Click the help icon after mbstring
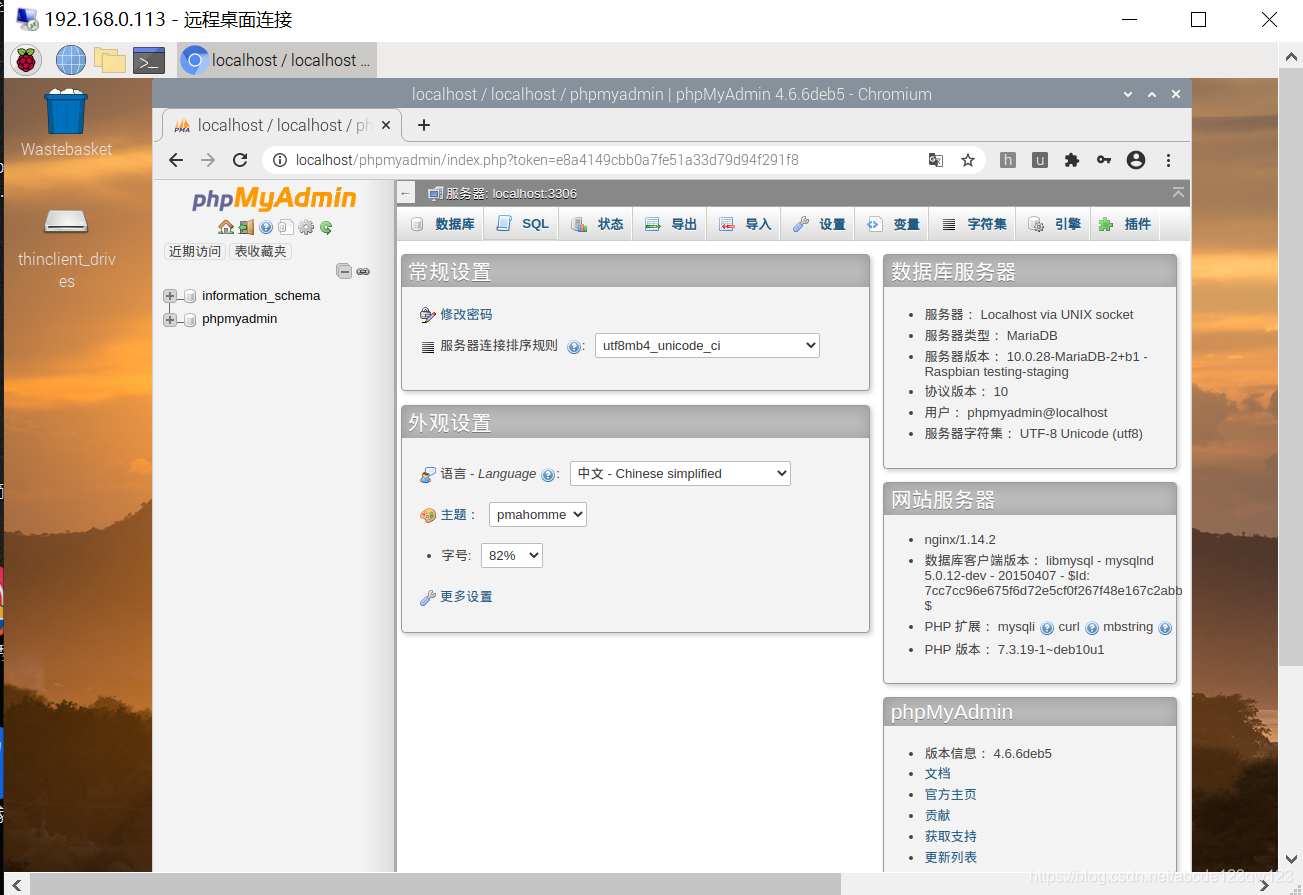The image size is (1303, 895). click(x=1165, y=628)
